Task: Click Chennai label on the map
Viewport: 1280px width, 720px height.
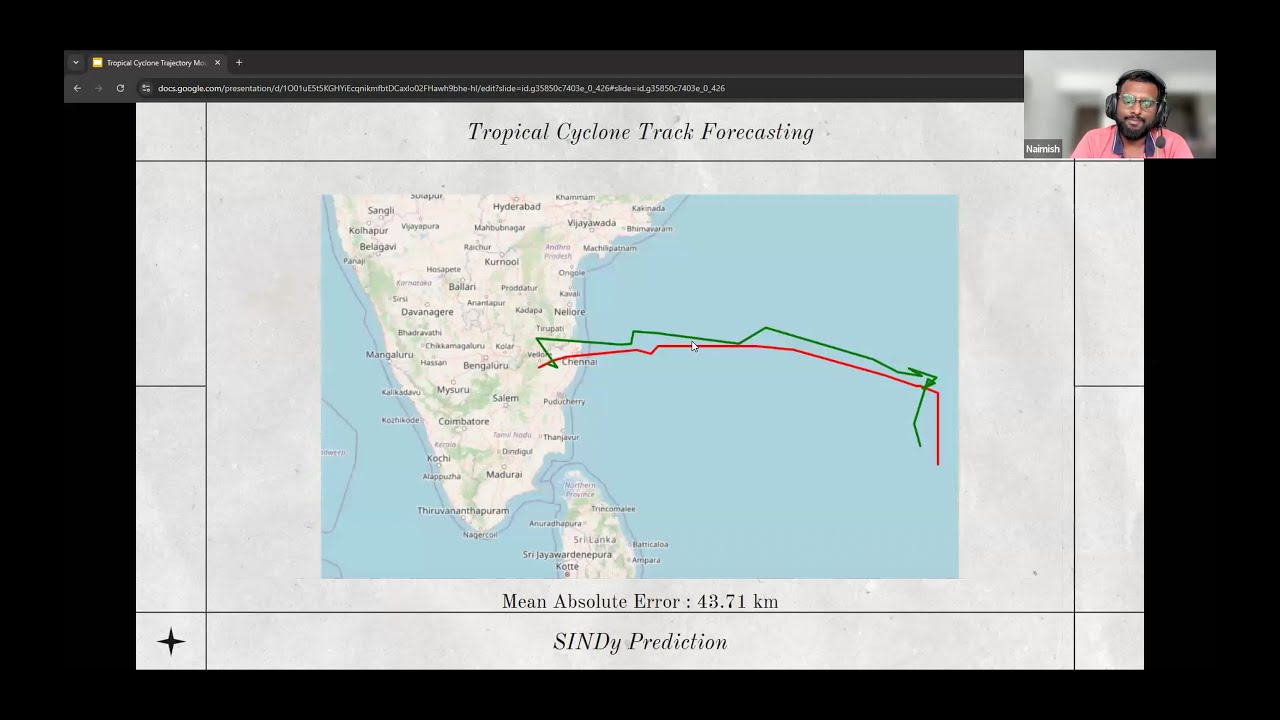Action: (579, 362)
